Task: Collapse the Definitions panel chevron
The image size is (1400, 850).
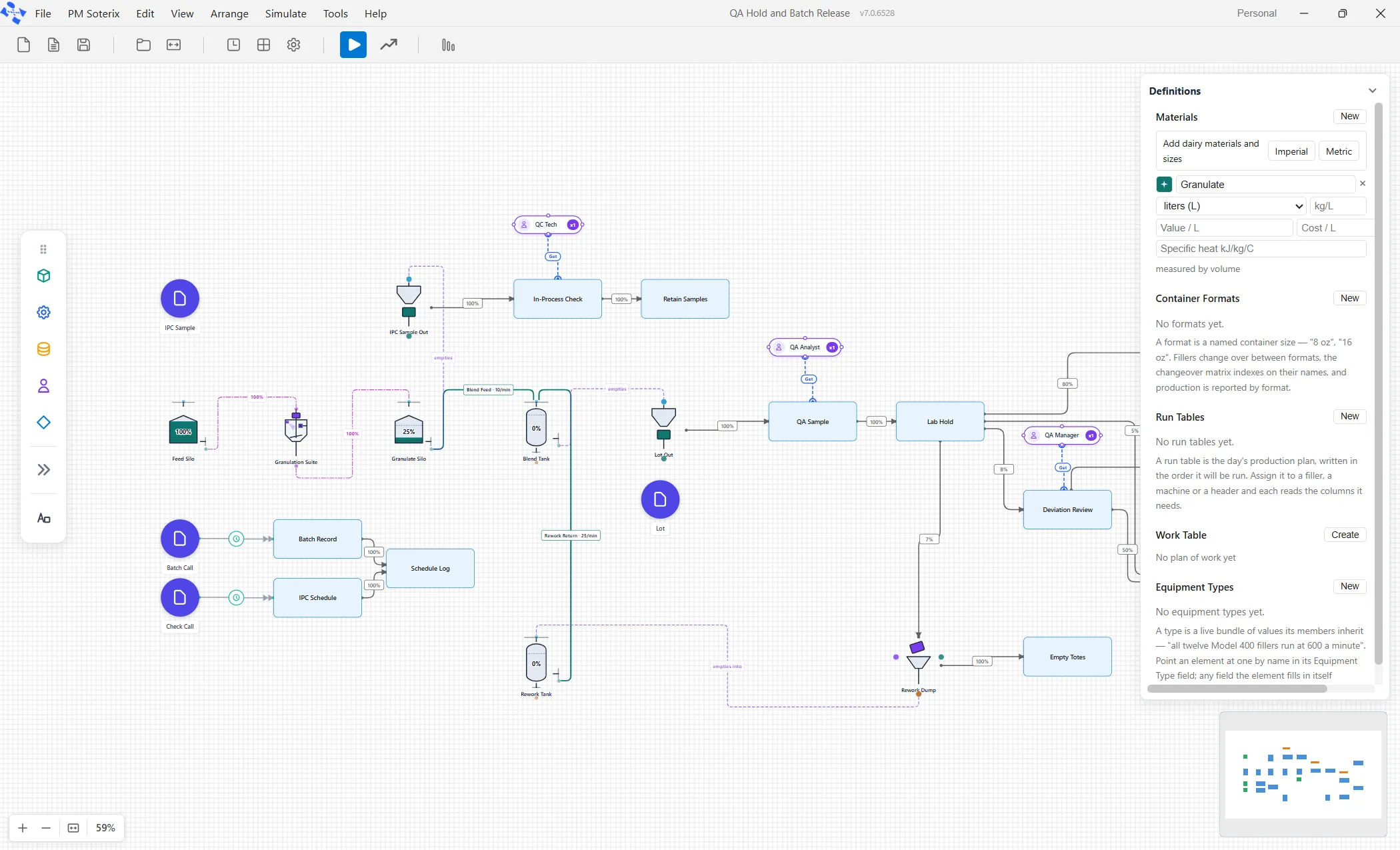Action: [x=1372, y=91]
